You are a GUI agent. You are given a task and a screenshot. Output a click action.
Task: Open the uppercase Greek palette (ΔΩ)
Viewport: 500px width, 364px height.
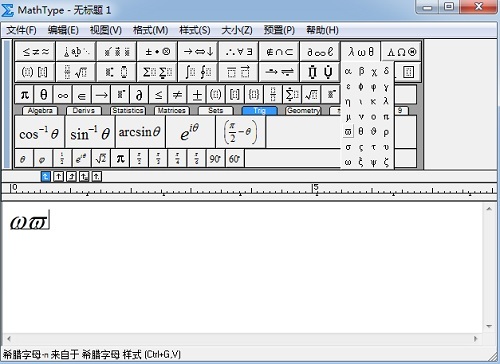click(401, 52)
